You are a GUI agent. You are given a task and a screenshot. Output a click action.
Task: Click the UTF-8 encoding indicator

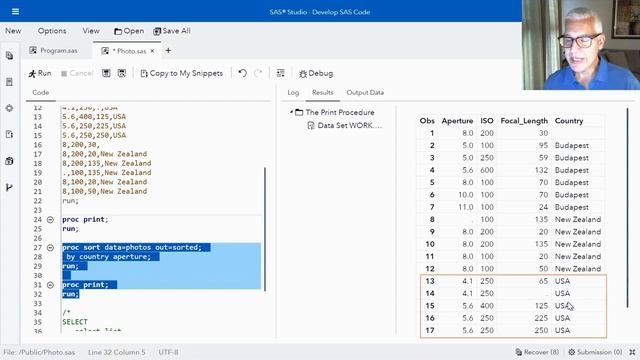coord(168,352)
